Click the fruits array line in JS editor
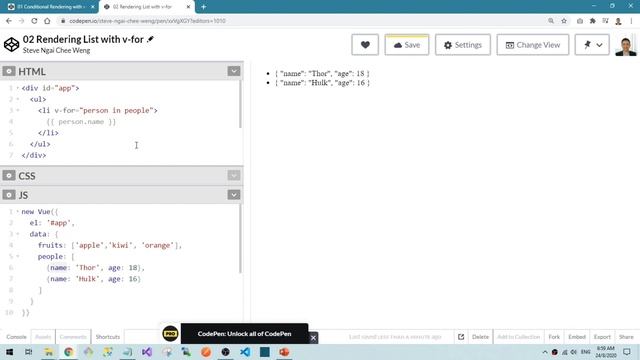Viewport: 640px width, 360px height. 109,245
